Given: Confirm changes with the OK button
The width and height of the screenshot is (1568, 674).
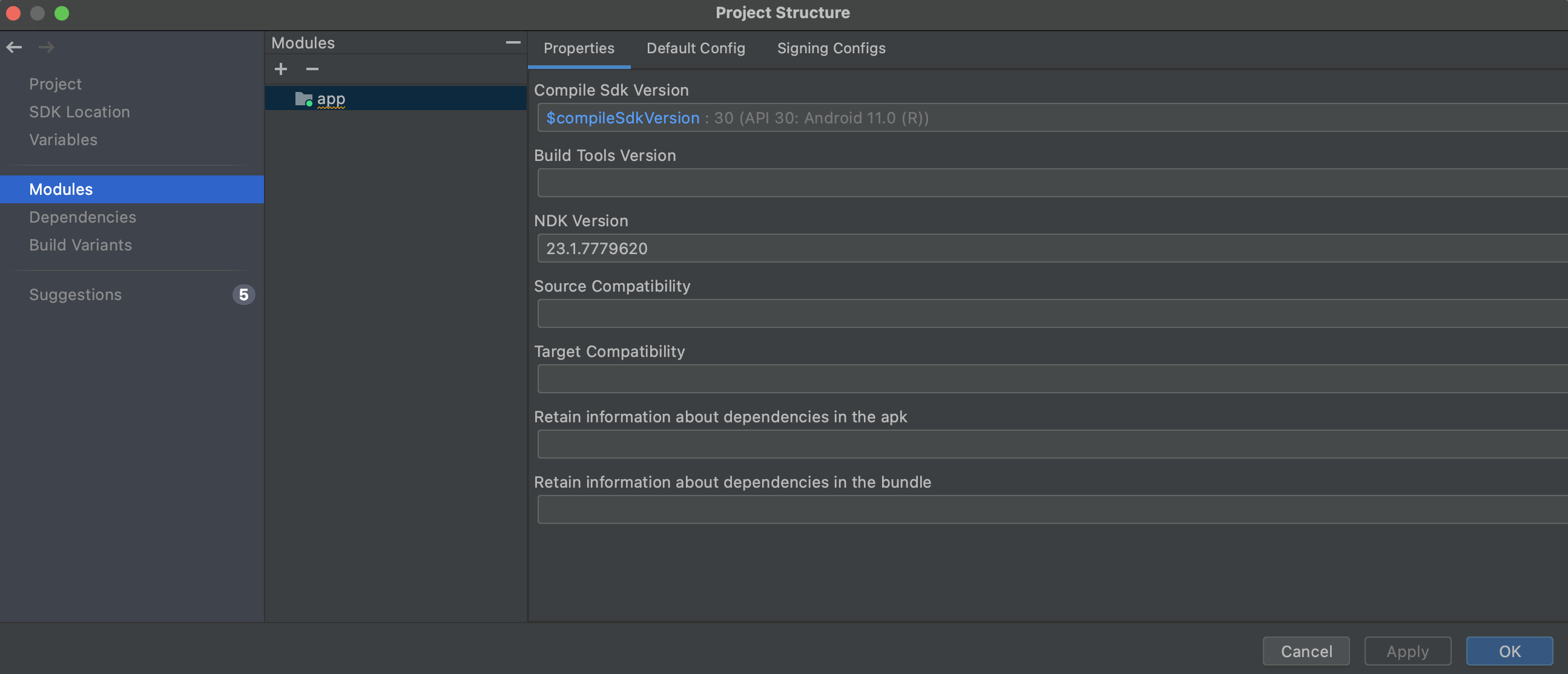Looking at the screenshot, I should [x=1509, y=651].
